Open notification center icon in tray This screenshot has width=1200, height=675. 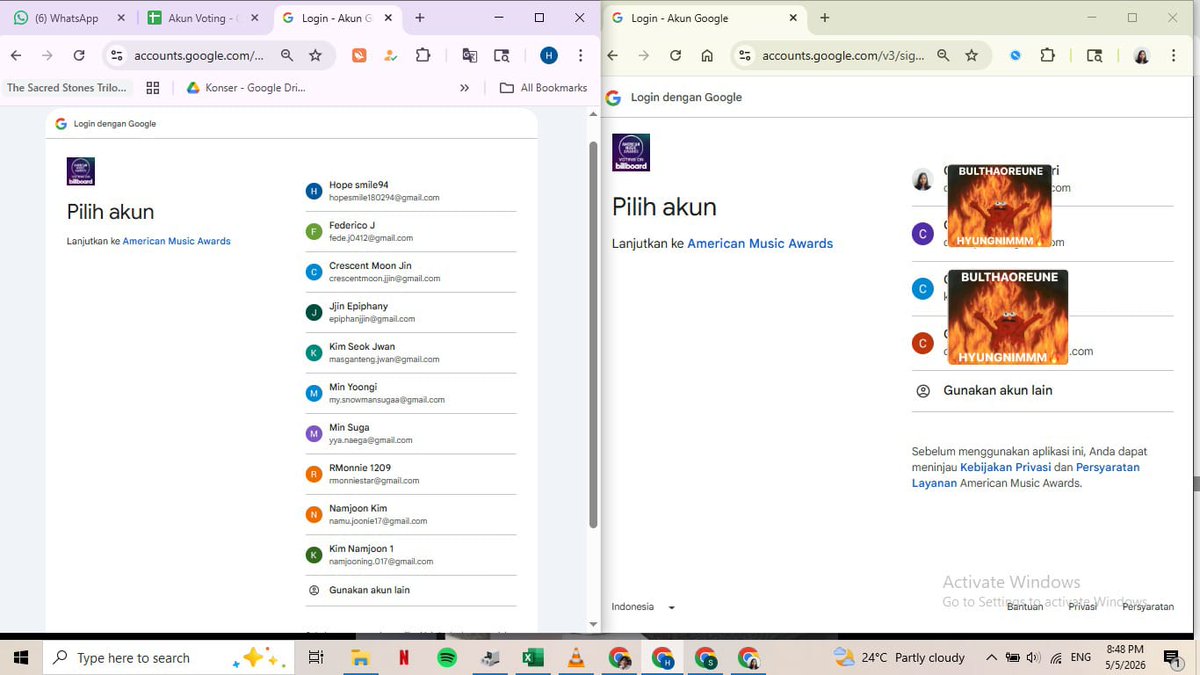pos(1172,658)
